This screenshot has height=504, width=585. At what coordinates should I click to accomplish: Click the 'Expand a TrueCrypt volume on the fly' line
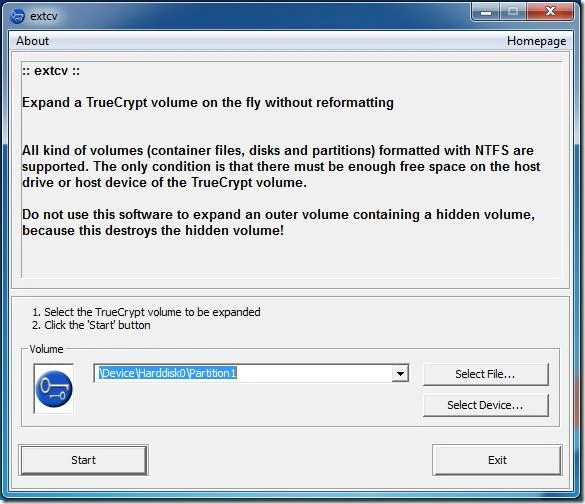[208, 103]
